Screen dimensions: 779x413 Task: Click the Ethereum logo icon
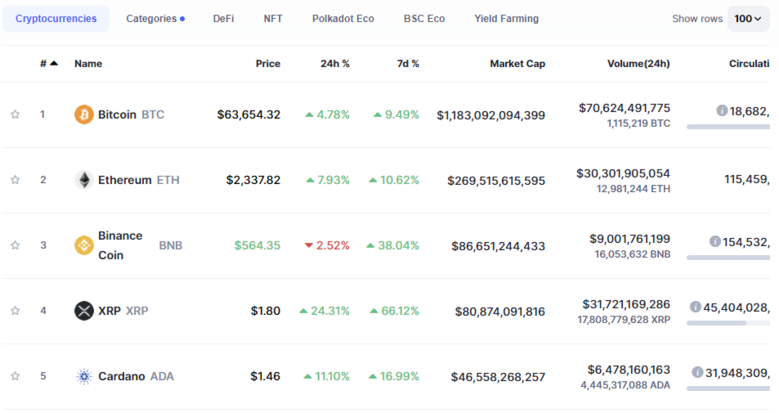(84, 180)
